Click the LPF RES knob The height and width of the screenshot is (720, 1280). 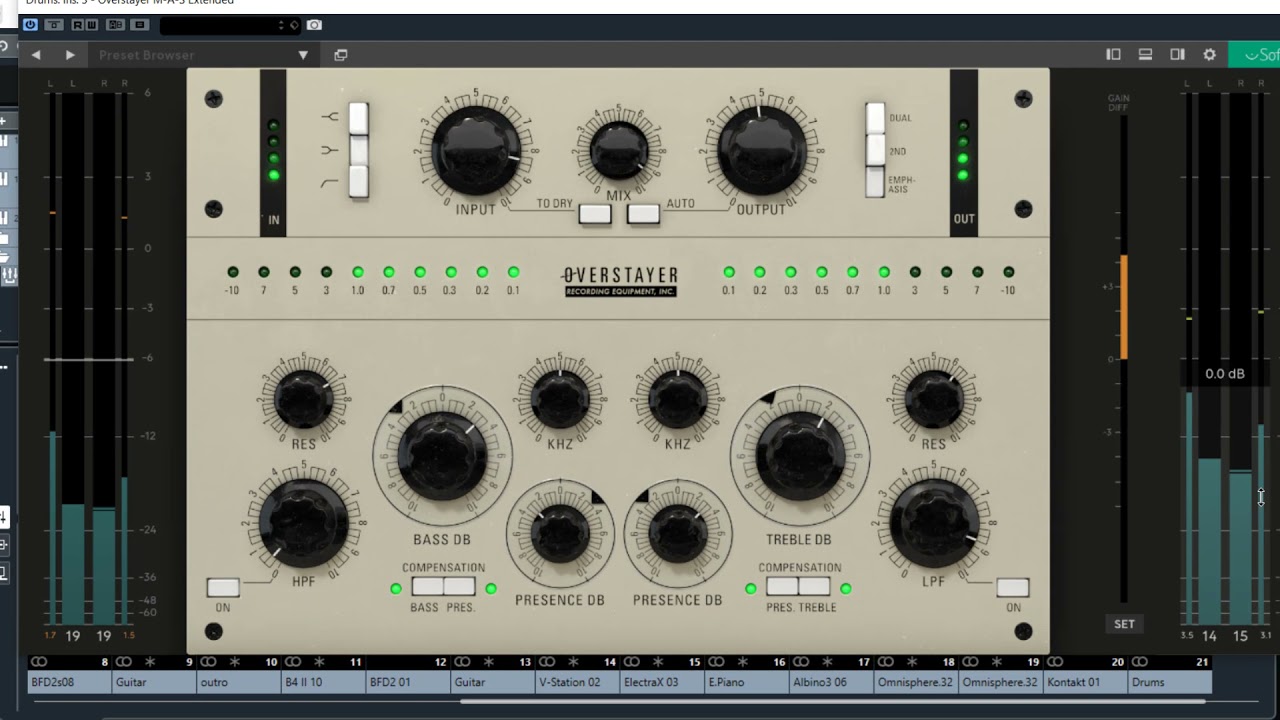[934, 399]
